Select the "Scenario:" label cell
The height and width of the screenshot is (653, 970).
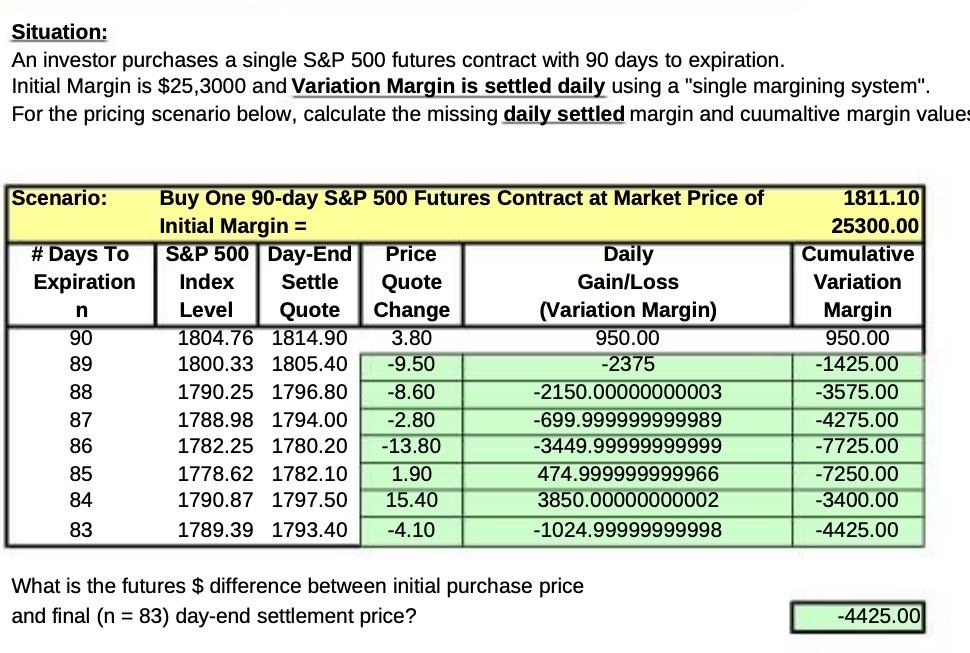click(x=58, y=198)
